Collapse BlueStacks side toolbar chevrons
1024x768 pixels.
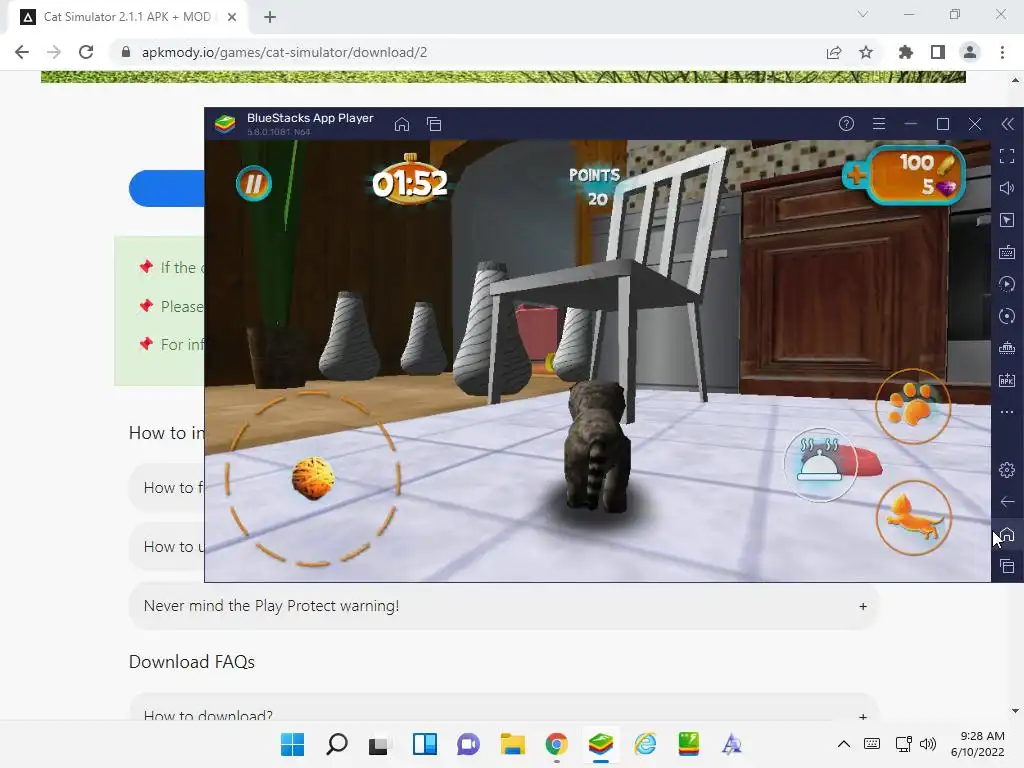(x=1008, y=124)
